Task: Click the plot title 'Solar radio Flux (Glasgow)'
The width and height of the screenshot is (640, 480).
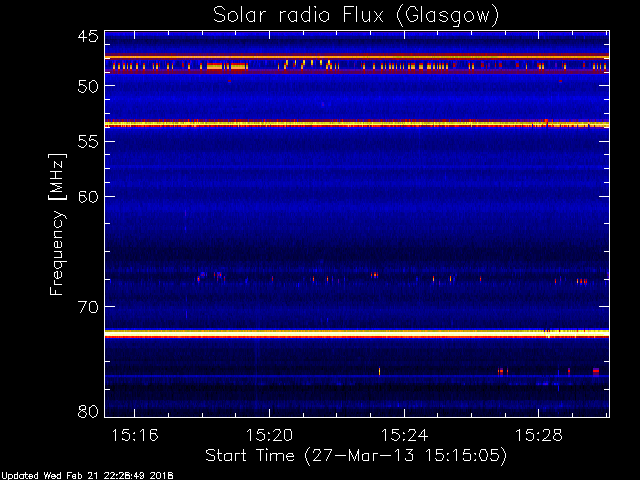Action: tap(356, 16)
